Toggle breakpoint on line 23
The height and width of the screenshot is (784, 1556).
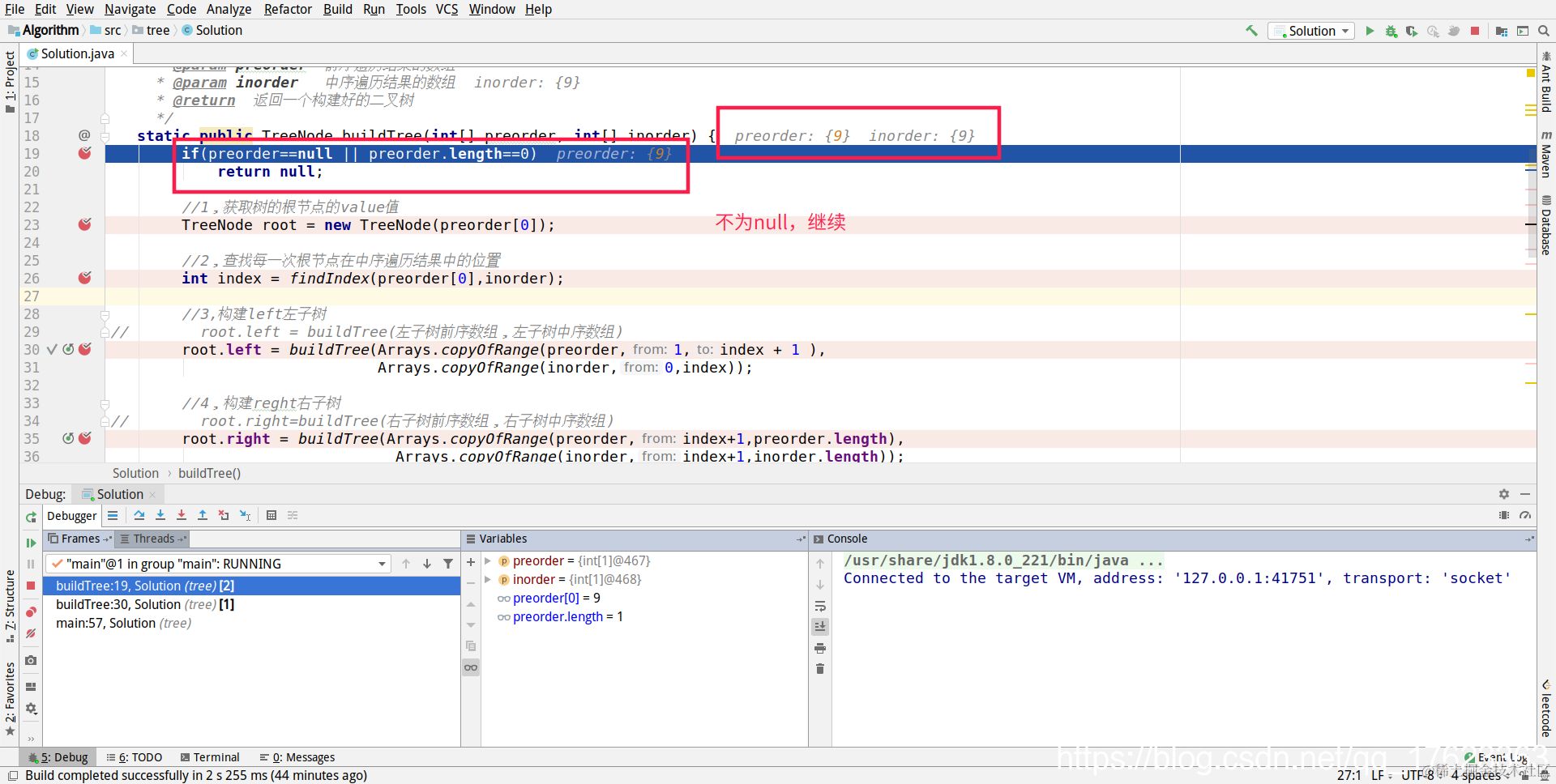pos(84,224)
